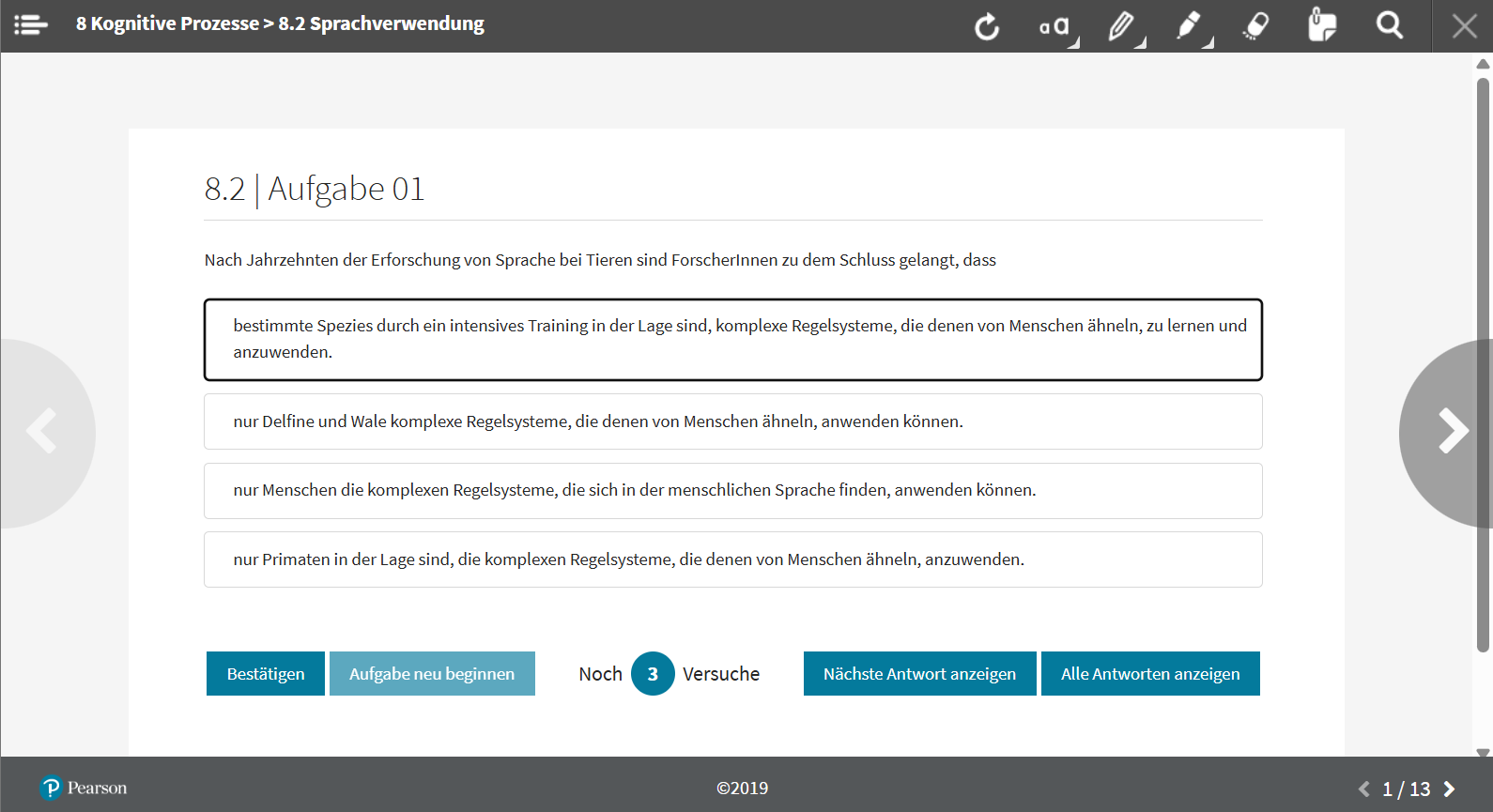This screenshot has height=812, width=1493.
Task: Click the vertical scrollbar on the right
Action: 1483,364
